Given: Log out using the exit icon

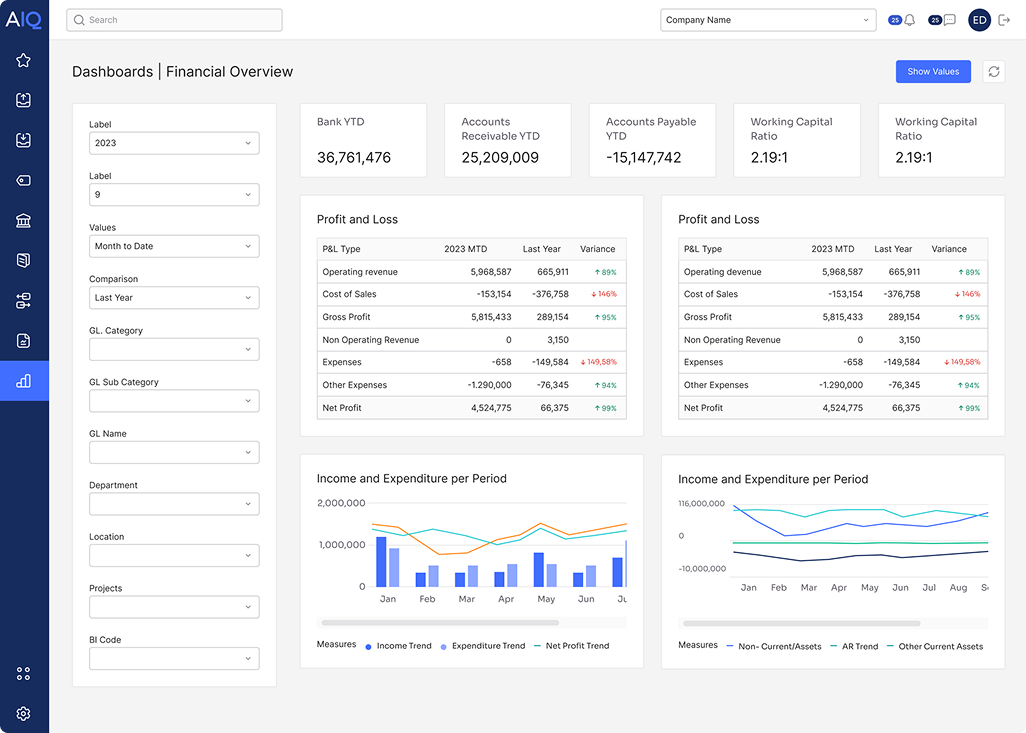Looking at the screenshot, I should (x=1005, y=19).
